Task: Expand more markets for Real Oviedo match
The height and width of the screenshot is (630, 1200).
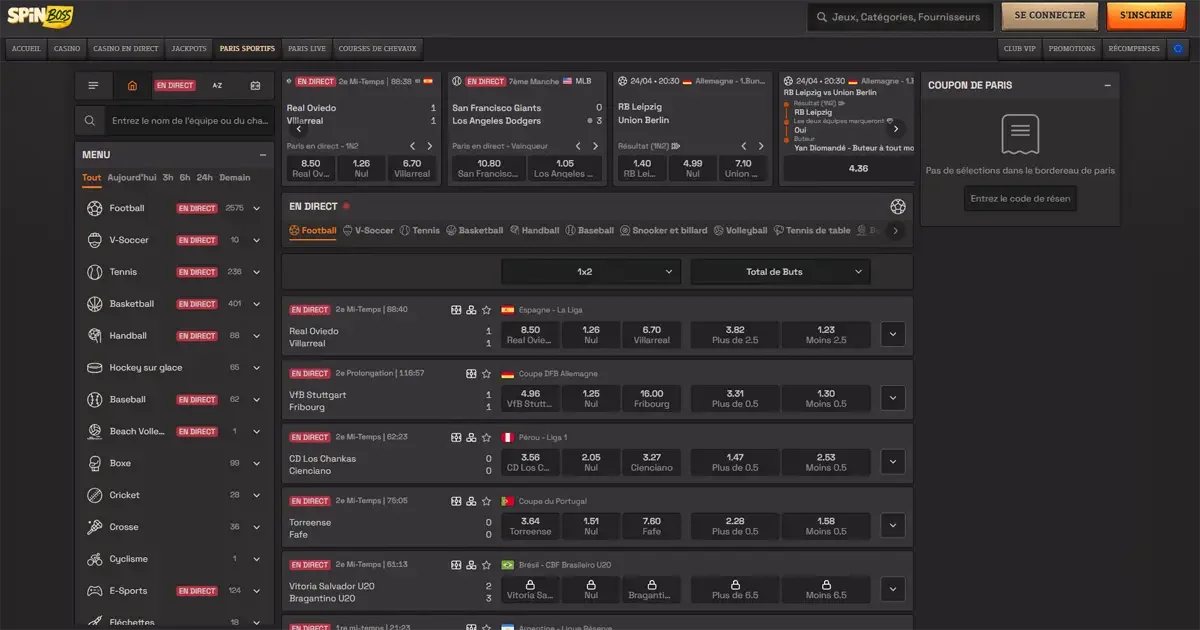Action: tap(893, 334)
